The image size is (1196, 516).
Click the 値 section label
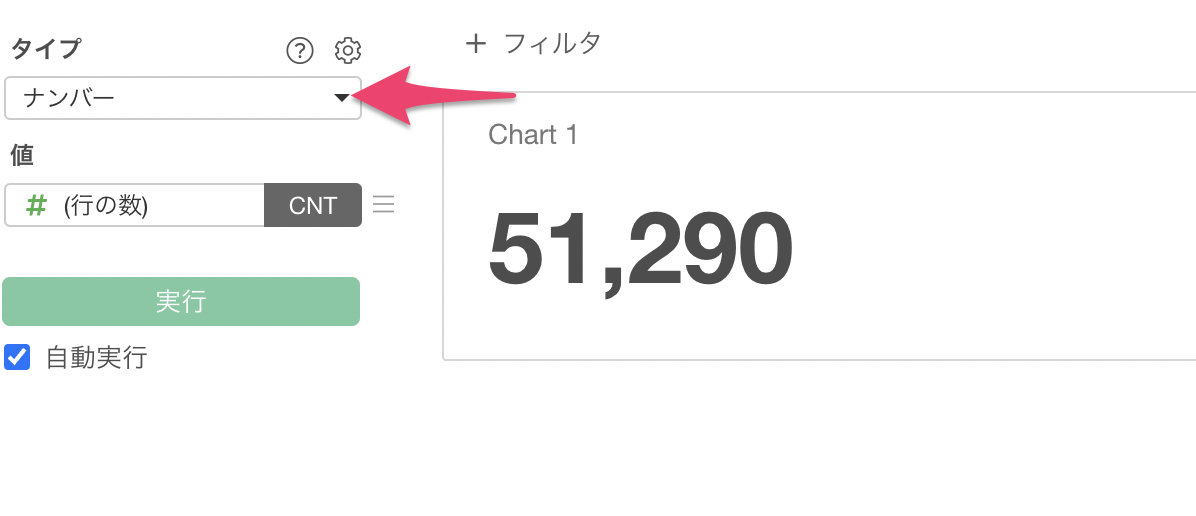pyautogui.click(x=23, y=155)
